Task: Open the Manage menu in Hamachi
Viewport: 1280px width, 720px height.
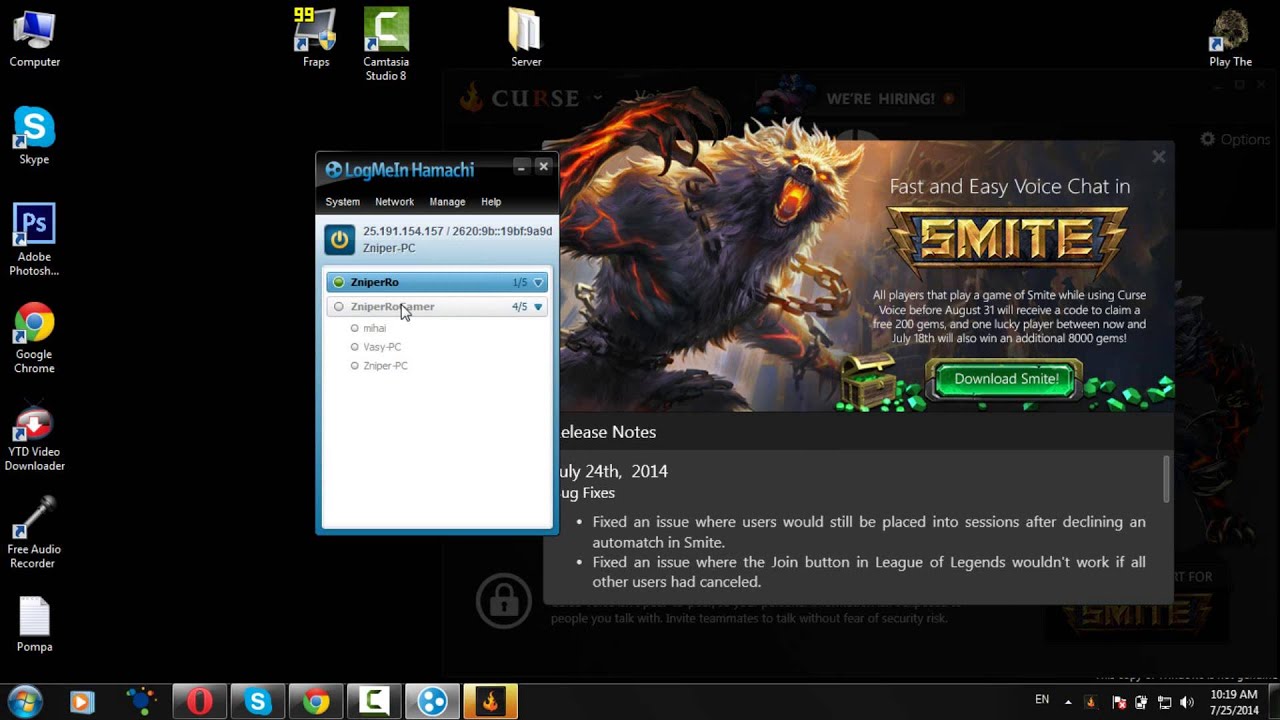Action: click(x=447, y=202)
